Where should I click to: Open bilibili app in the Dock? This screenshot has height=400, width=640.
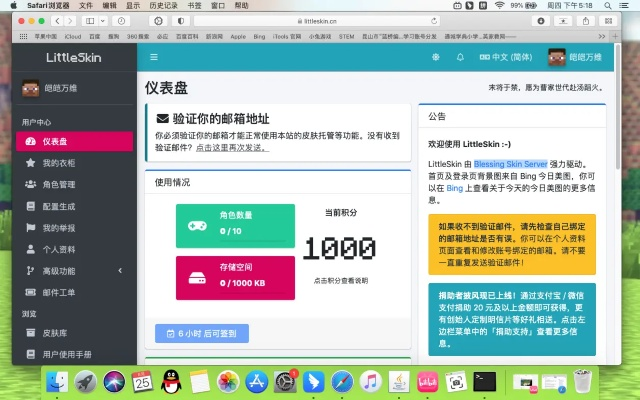pos(427,382)
